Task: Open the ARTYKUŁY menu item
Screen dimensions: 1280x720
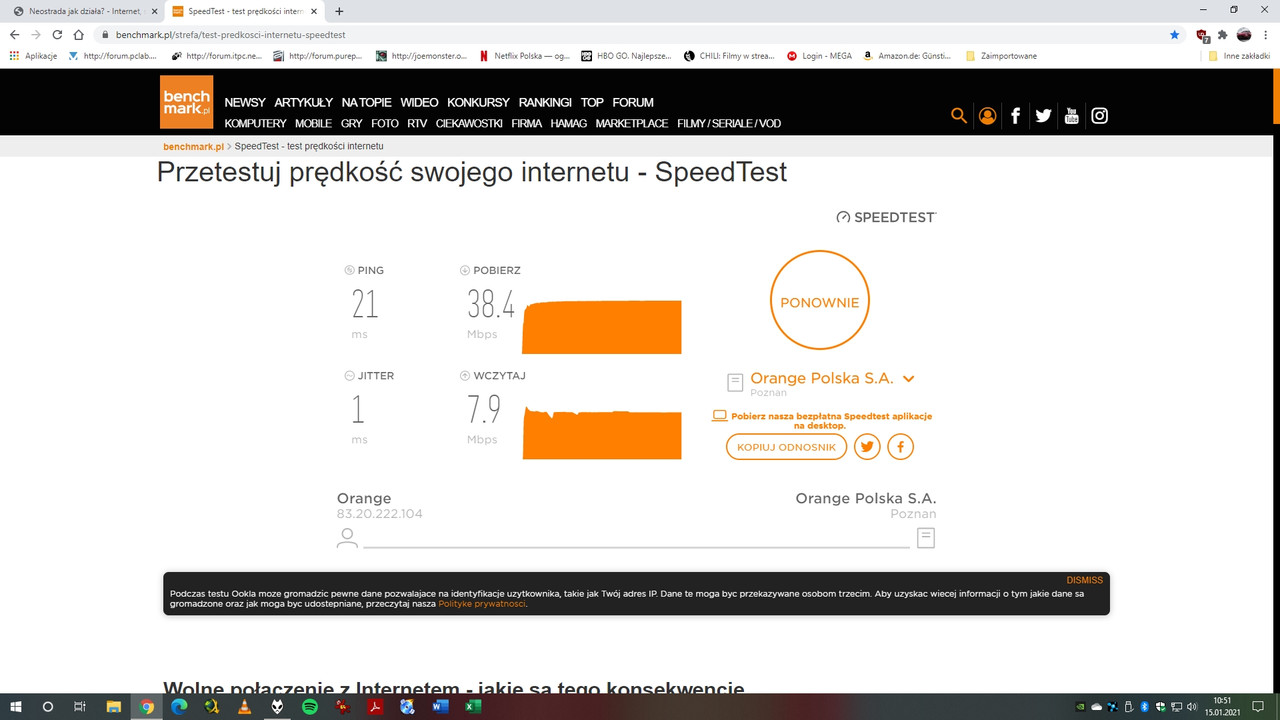Action: 304,102
